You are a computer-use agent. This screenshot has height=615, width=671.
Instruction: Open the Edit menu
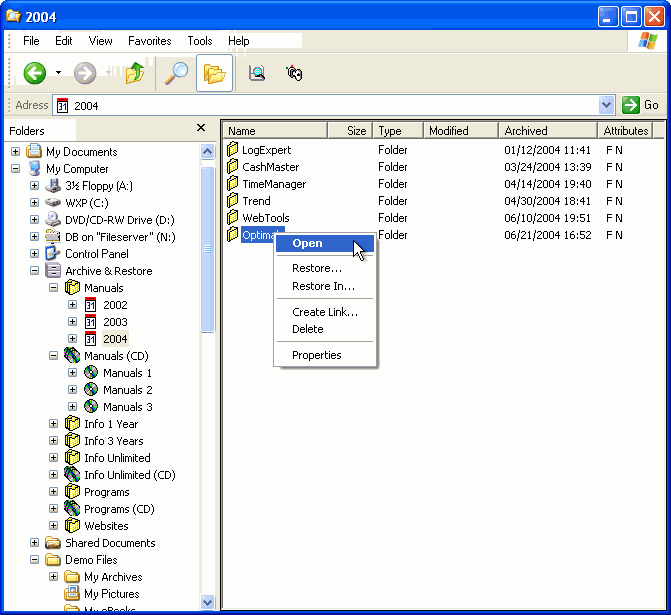64,41
